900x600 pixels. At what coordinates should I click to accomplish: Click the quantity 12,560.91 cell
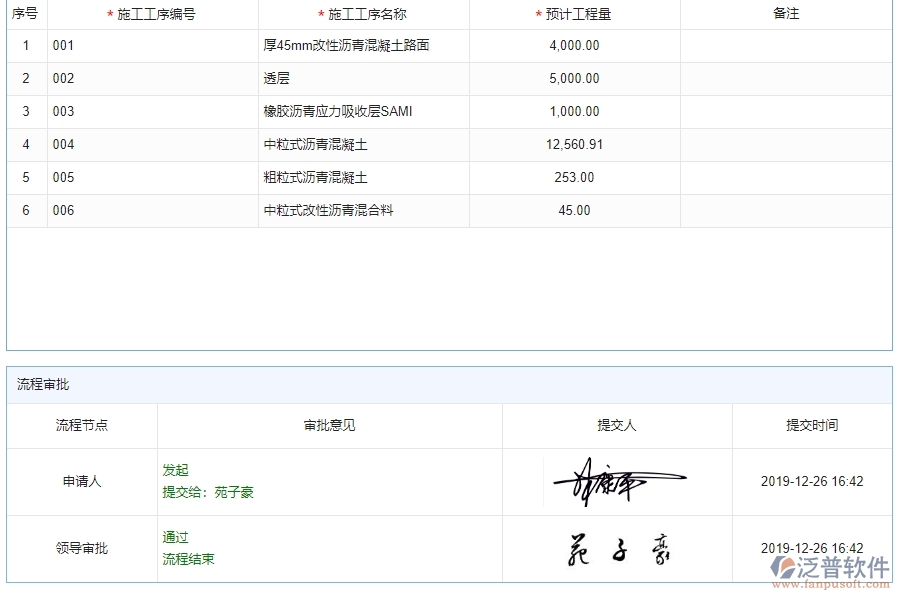(575, 144)
